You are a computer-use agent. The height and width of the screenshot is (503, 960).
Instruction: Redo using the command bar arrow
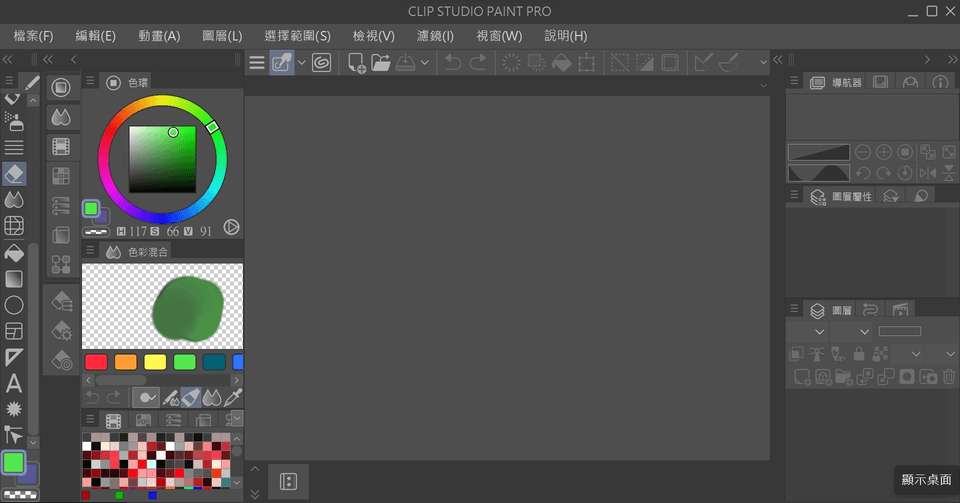(478, 62)
